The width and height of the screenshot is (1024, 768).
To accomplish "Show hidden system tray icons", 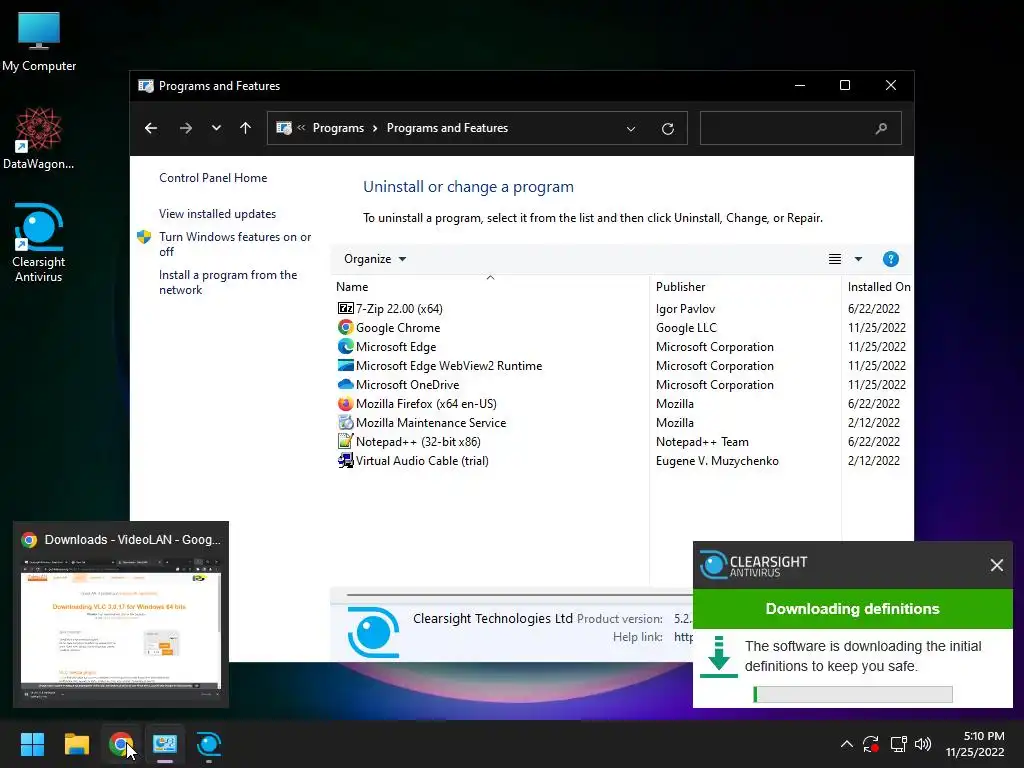I will pyautogui.click(x=846, y=744).
